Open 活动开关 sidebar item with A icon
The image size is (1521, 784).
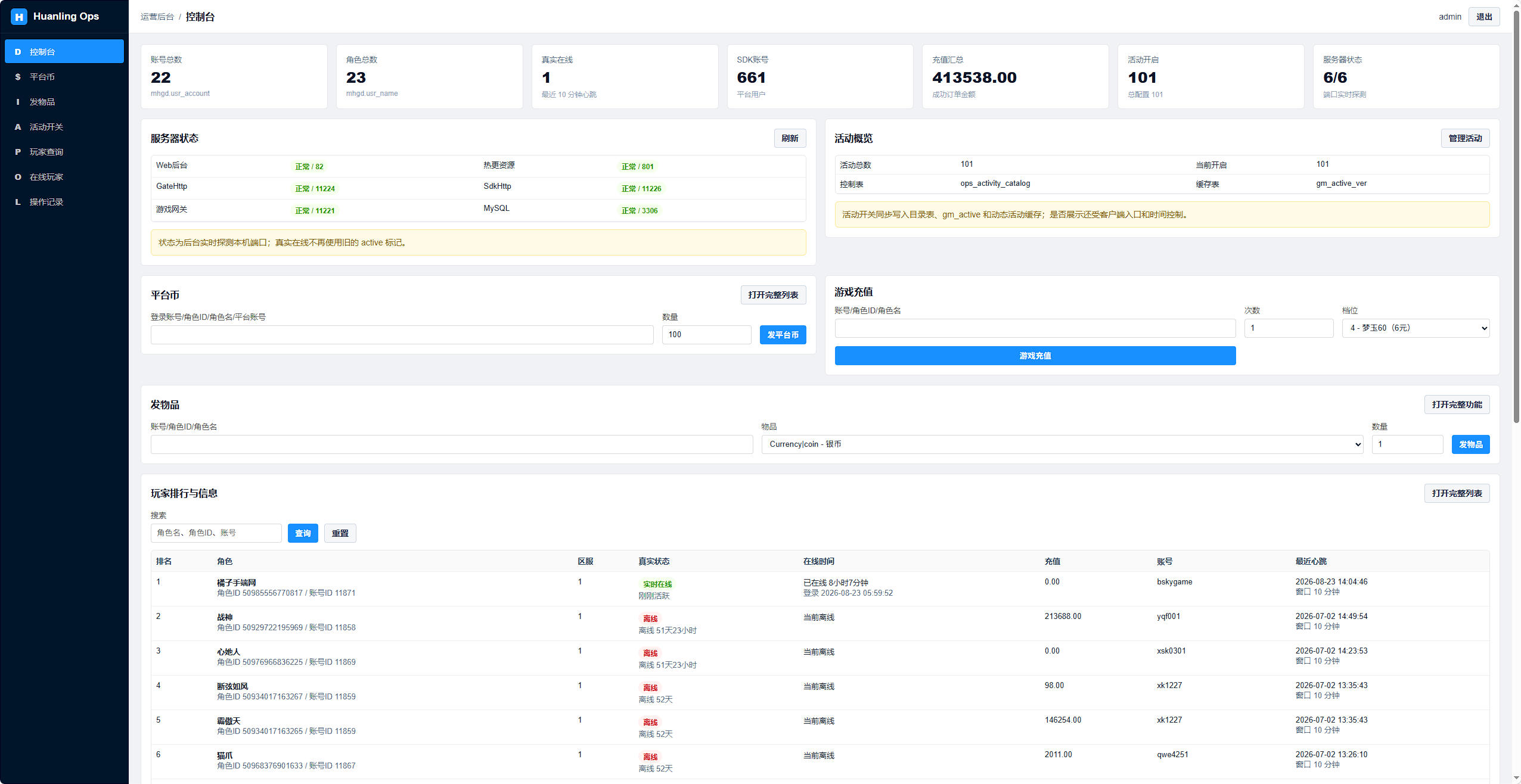[x=64, y=126]
